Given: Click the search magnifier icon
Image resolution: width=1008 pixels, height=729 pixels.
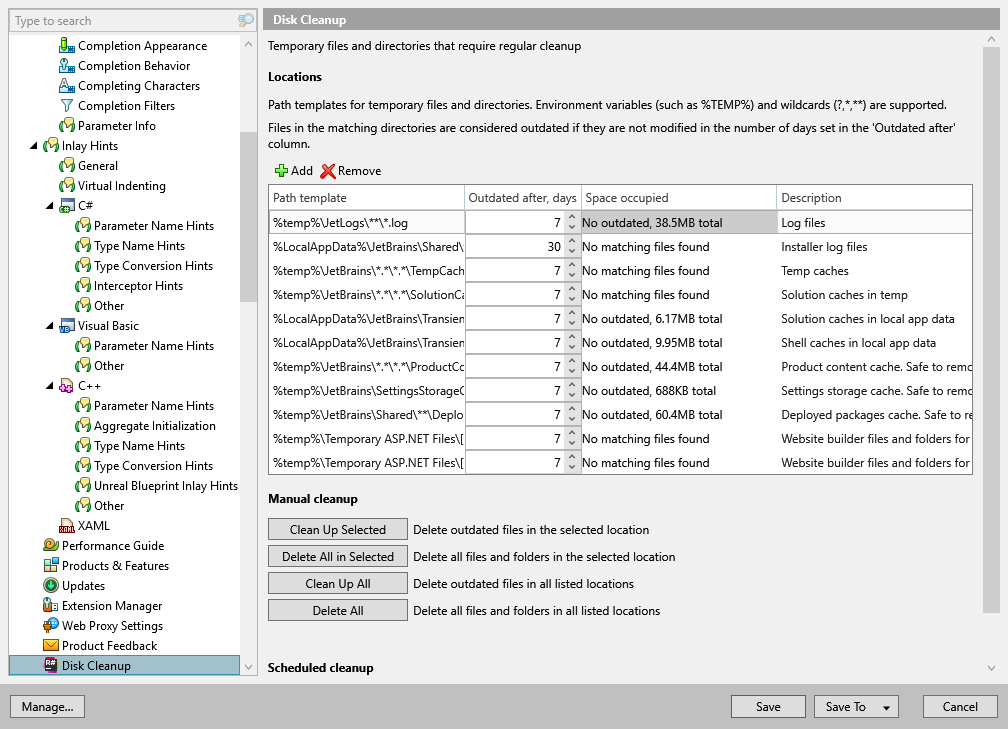Looking at the screenshot, I should click(246, 20).
